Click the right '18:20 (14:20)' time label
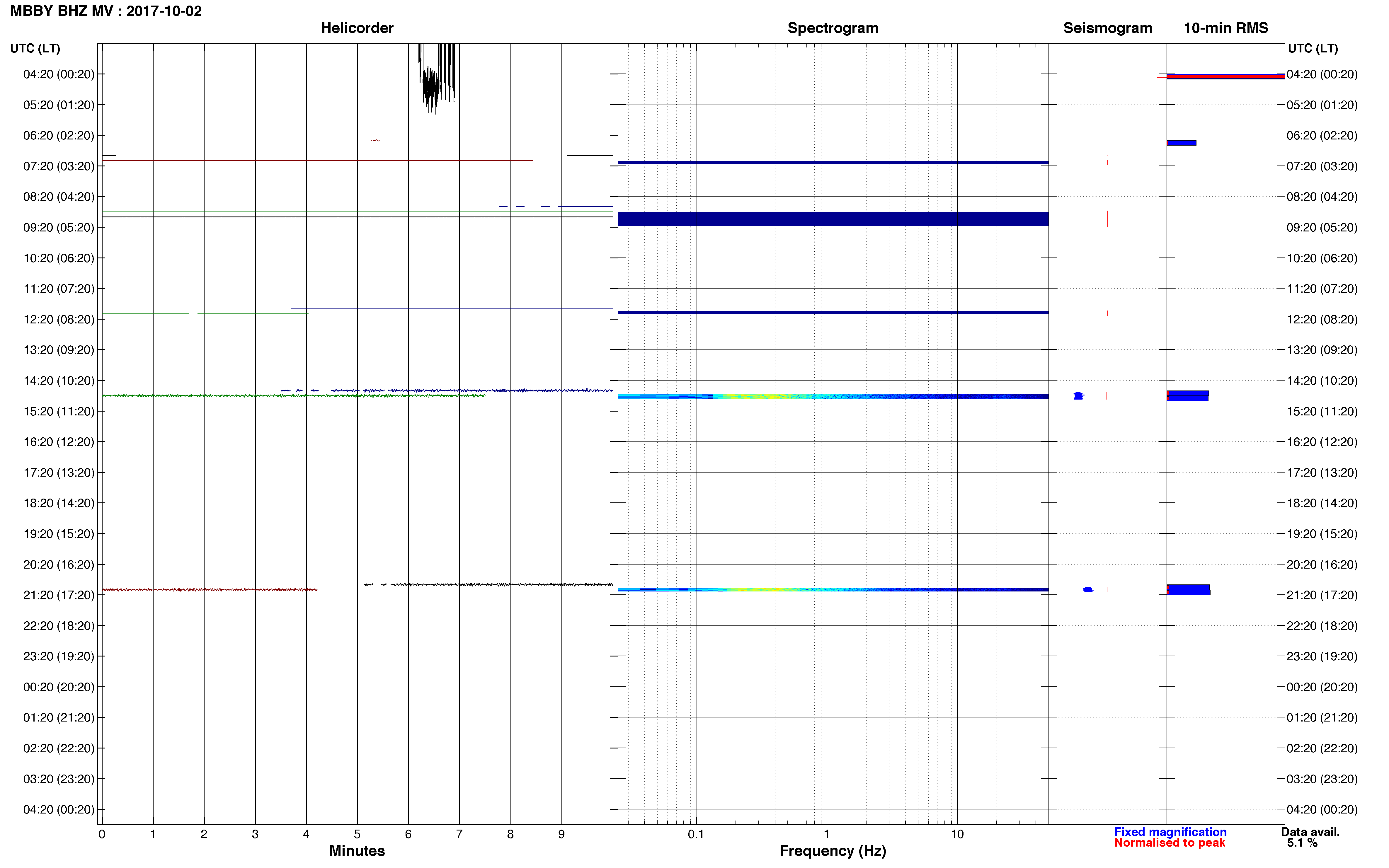The height and width of the screenshot is (868, 1389). 1322,503
